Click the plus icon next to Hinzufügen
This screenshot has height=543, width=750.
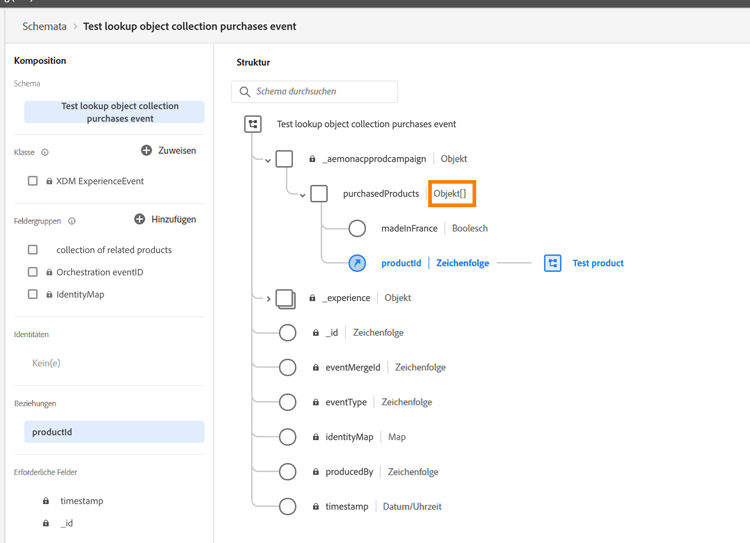click(140, 219)
